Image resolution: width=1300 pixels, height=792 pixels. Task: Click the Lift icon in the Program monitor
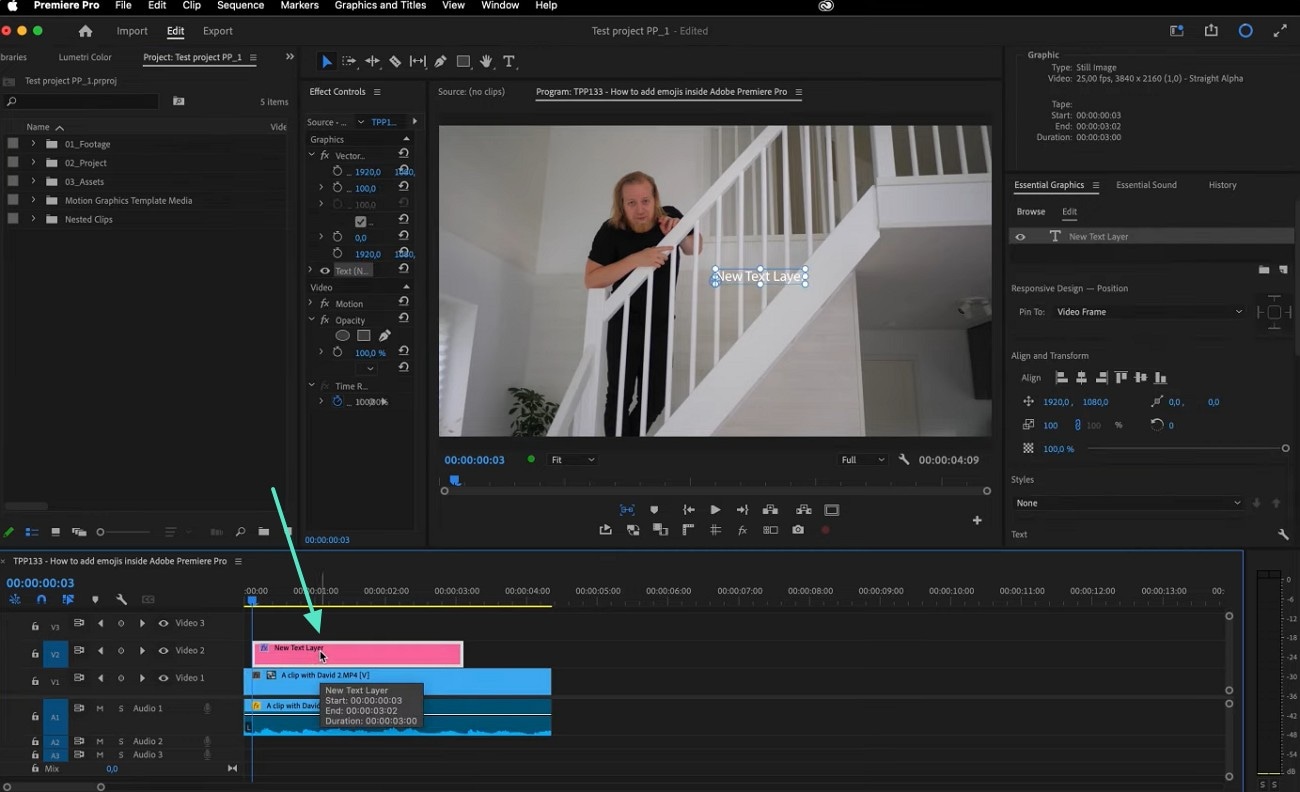(770, 509)
